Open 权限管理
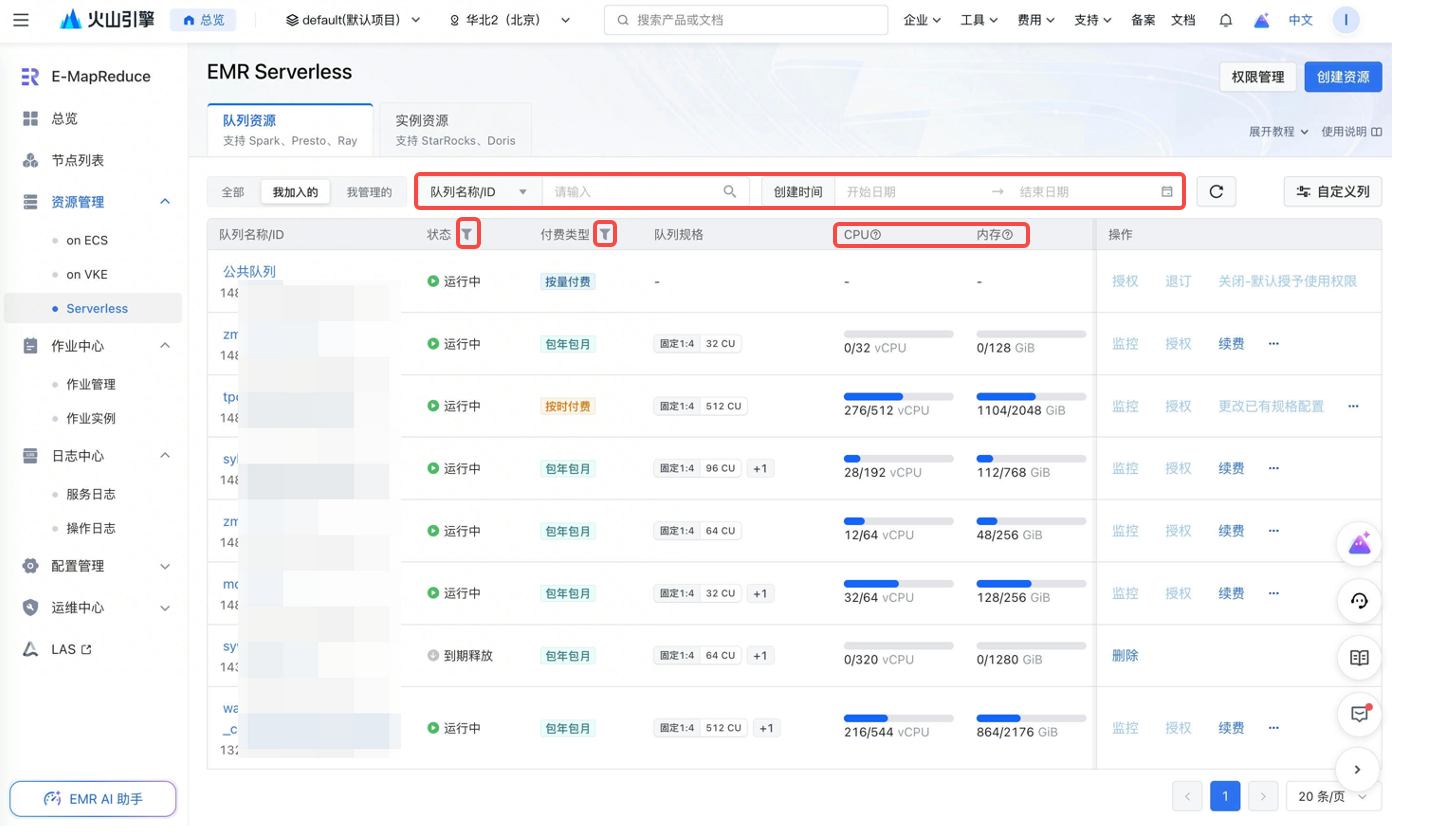This screenshot has height=836, width=1440. pyautogui.click(x=1258, y=77)
